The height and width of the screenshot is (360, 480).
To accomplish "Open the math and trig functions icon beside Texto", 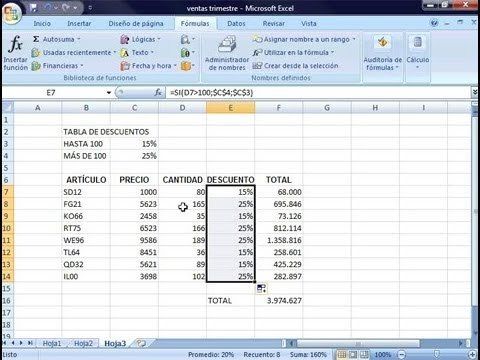I will 187,53.
